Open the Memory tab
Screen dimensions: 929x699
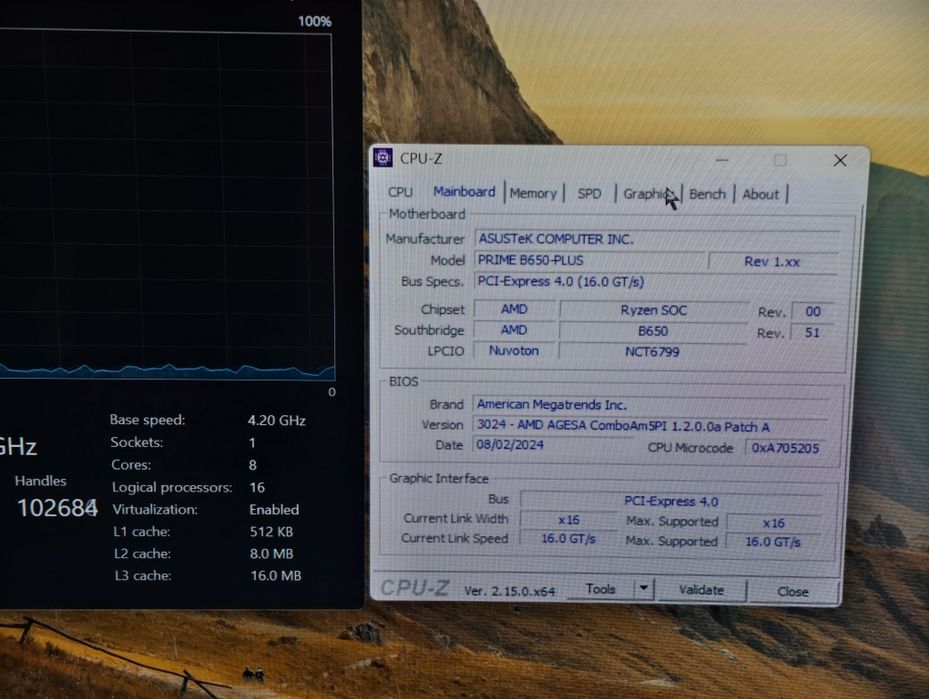pyautogui.click(x=533, y=193)
